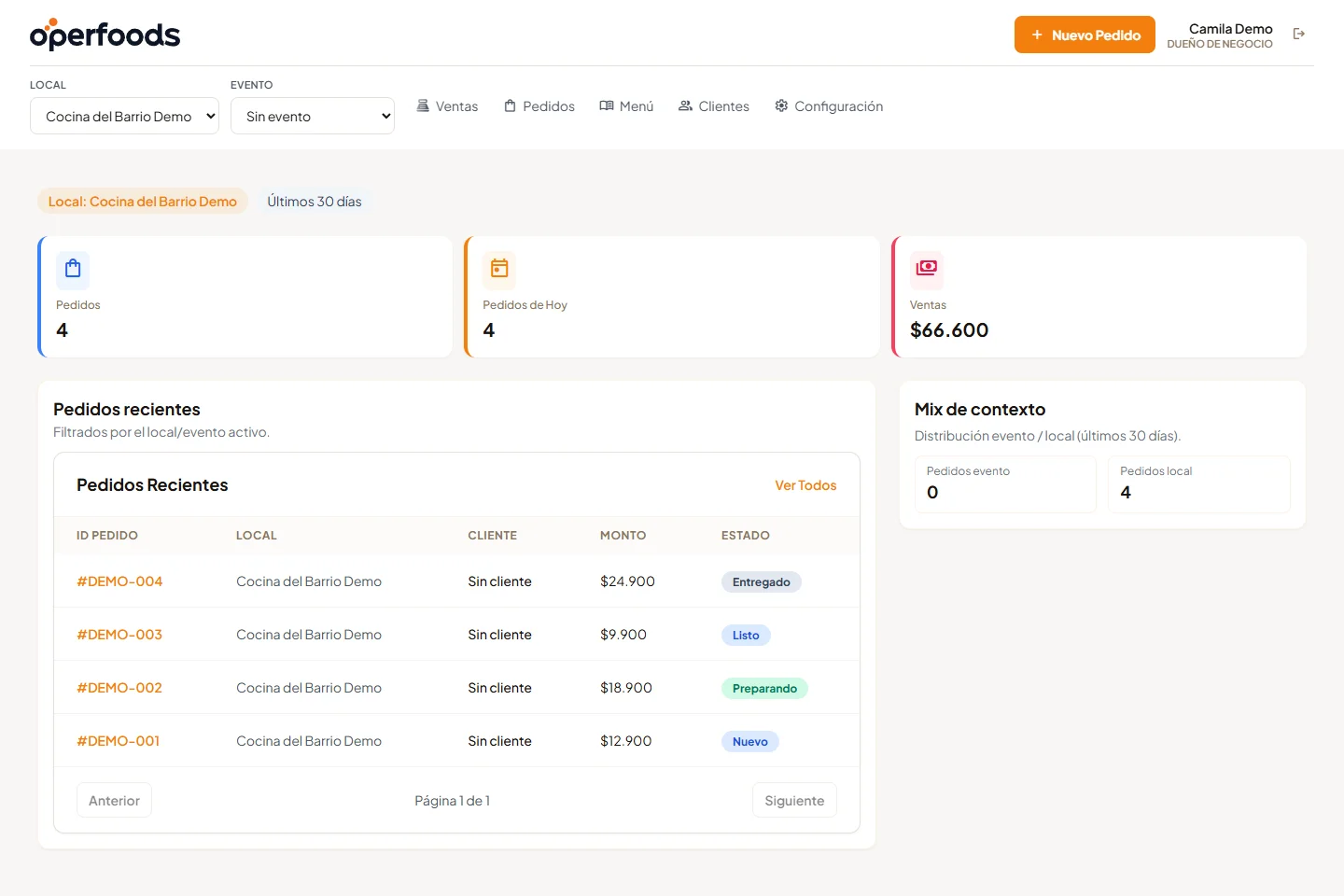
Task: Click the Ver Todos link
Action: 805,485
